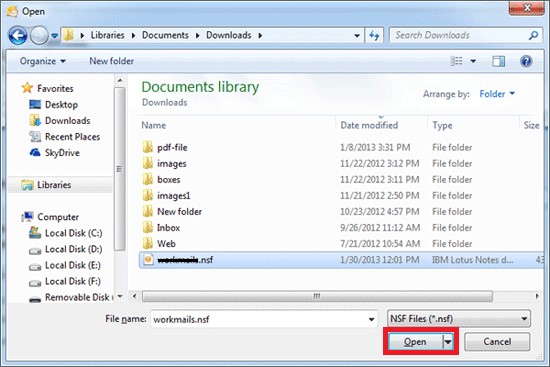Click the horizontal scrollbar thumb
Screen dimensions: 550x367
[x=317, y=296]
